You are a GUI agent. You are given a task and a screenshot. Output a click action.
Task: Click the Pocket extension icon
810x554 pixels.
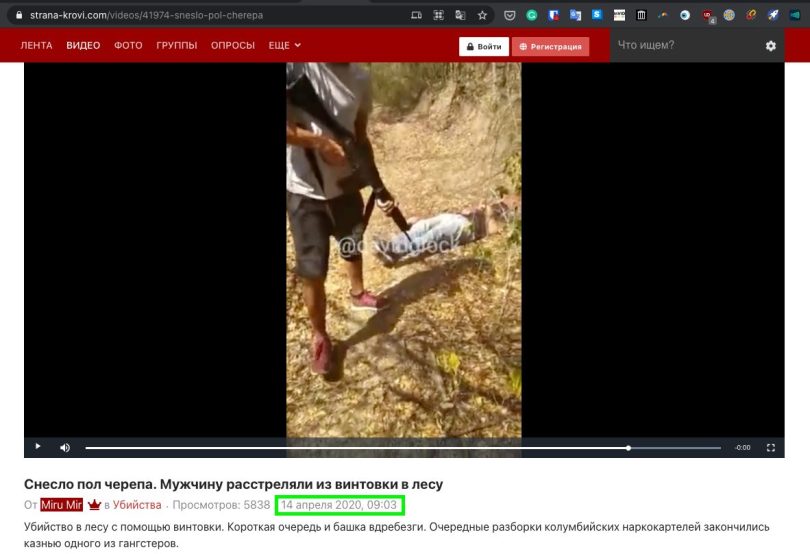coord(510,15)
